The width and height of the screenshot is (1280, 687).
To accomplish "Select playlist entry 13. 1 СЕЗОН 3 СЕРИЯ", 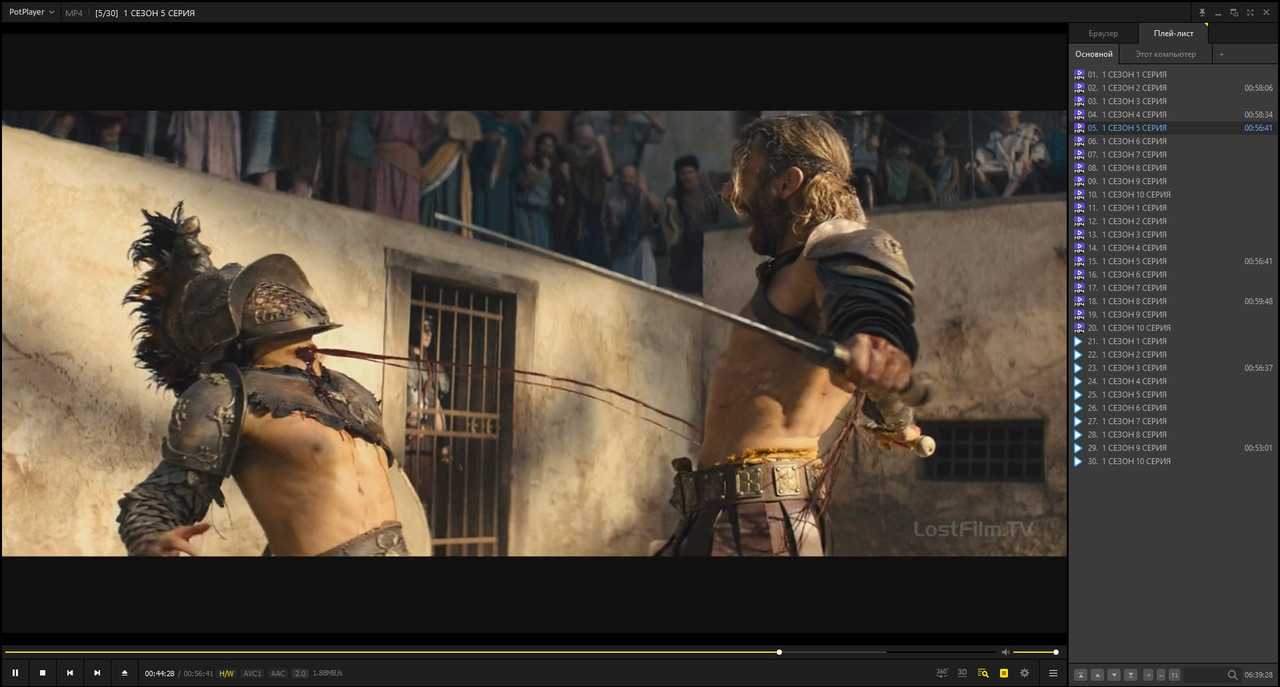I will click(x=1173, y=234).
